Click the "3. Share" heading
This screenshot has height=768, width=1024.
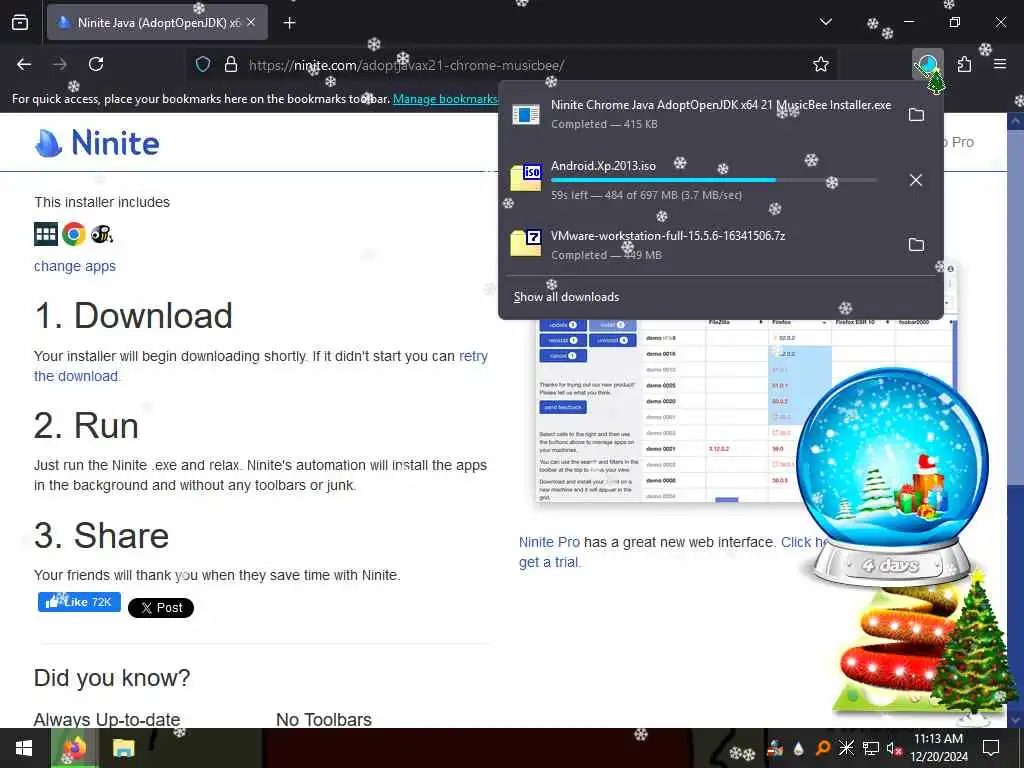coord(101,536)
